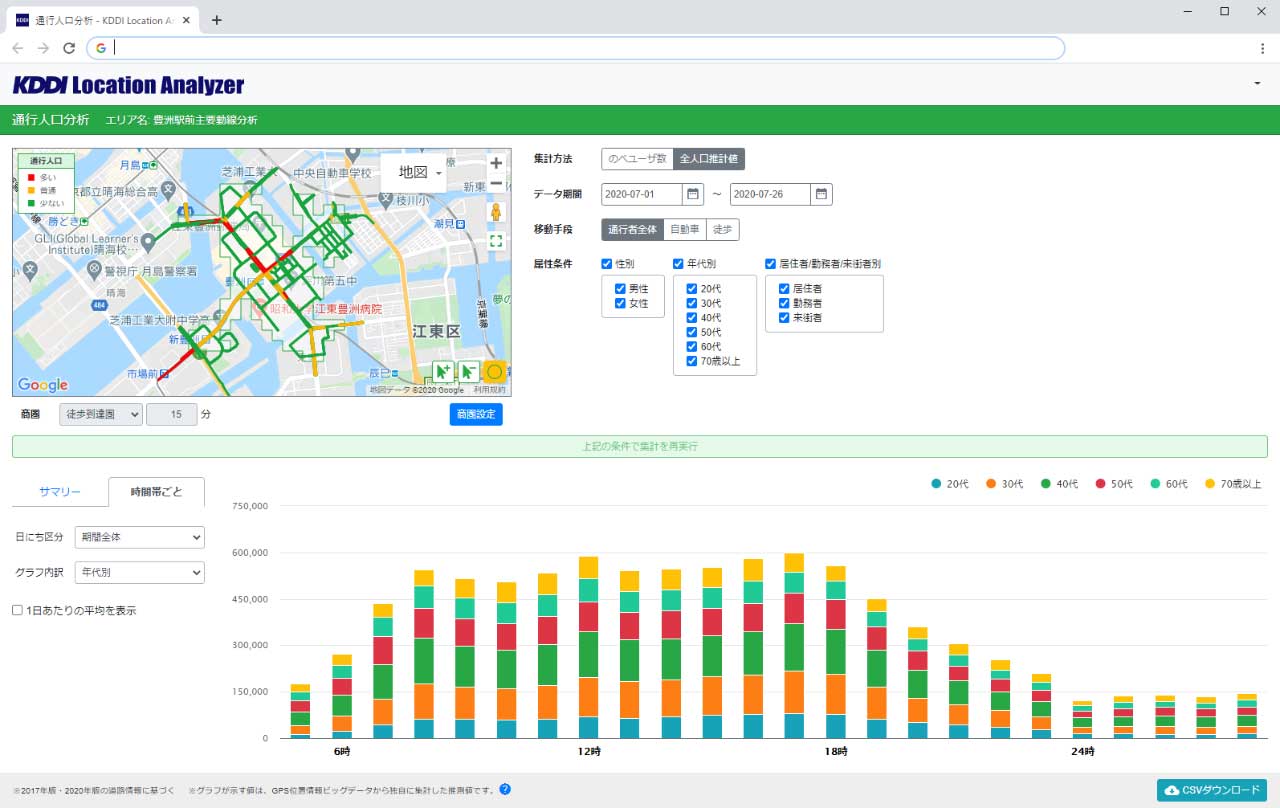Open the グラフ内訳 年代別 dropdown
Viewport: 1280px width, 808px height.
pos(138,572)
